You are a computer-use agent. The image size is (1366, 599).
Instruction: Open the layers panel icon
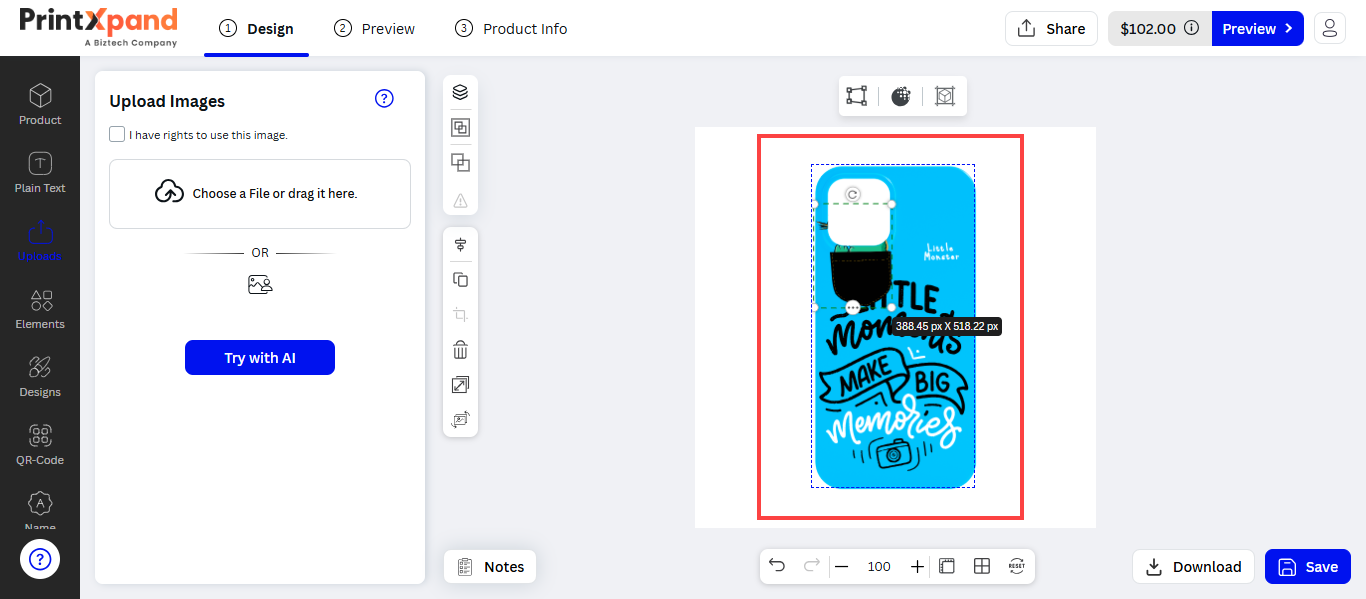coord(460,92)
